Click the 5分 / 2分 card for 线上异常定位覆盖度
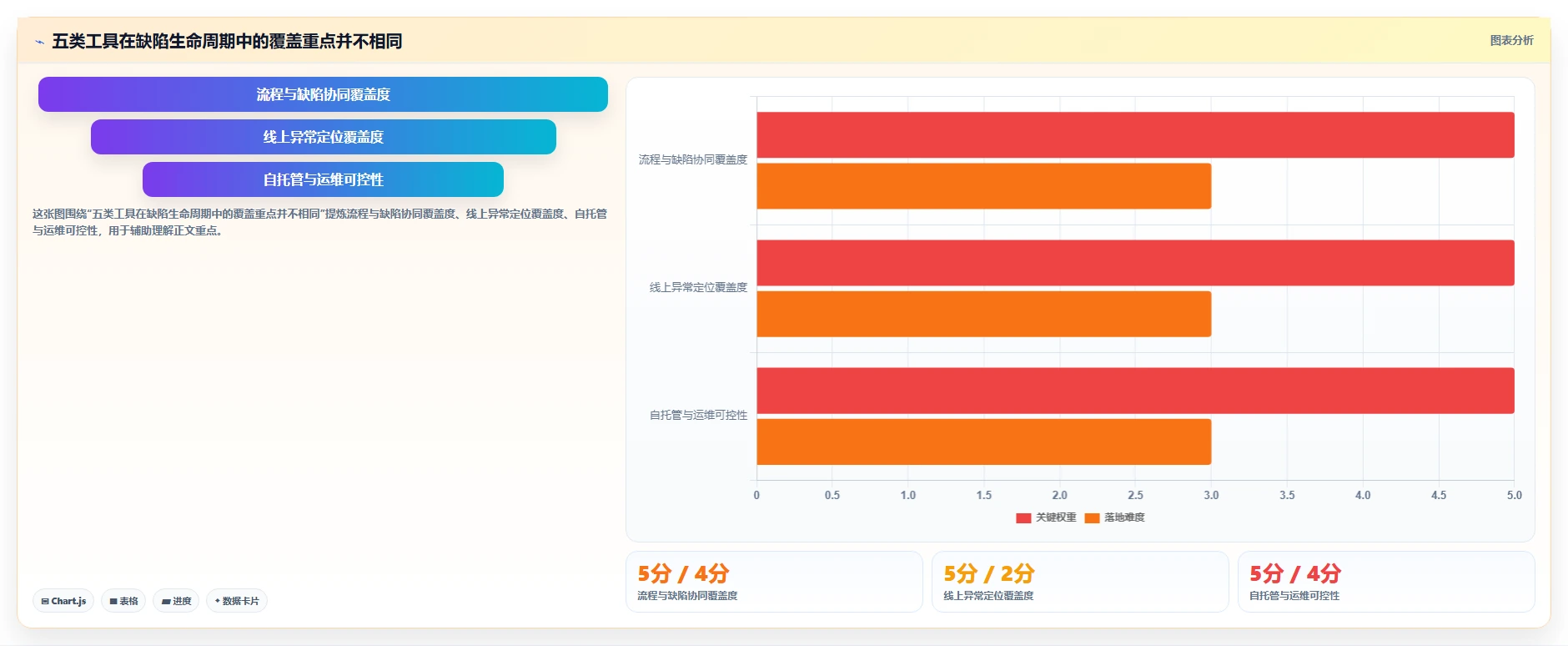 click(1080, 582)
